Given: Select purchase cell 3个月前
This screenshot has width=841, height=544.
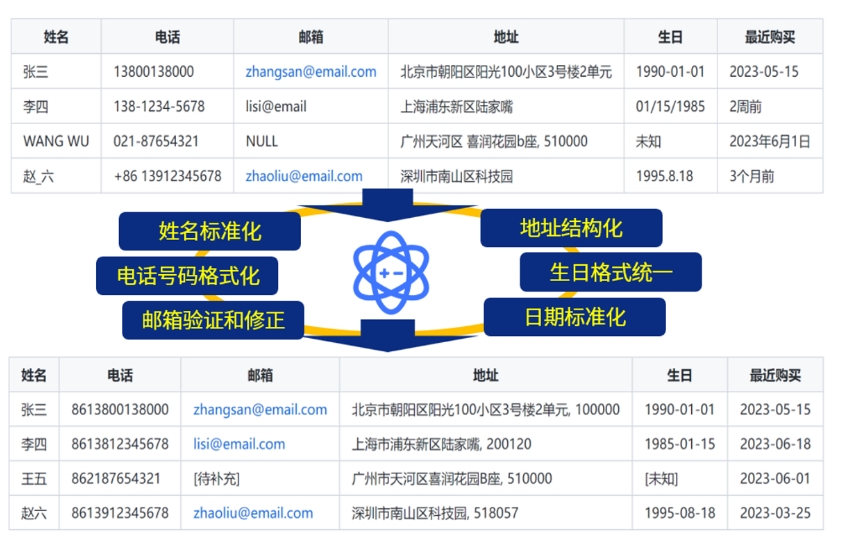Looking at the screenshot, I should [770, 176].
